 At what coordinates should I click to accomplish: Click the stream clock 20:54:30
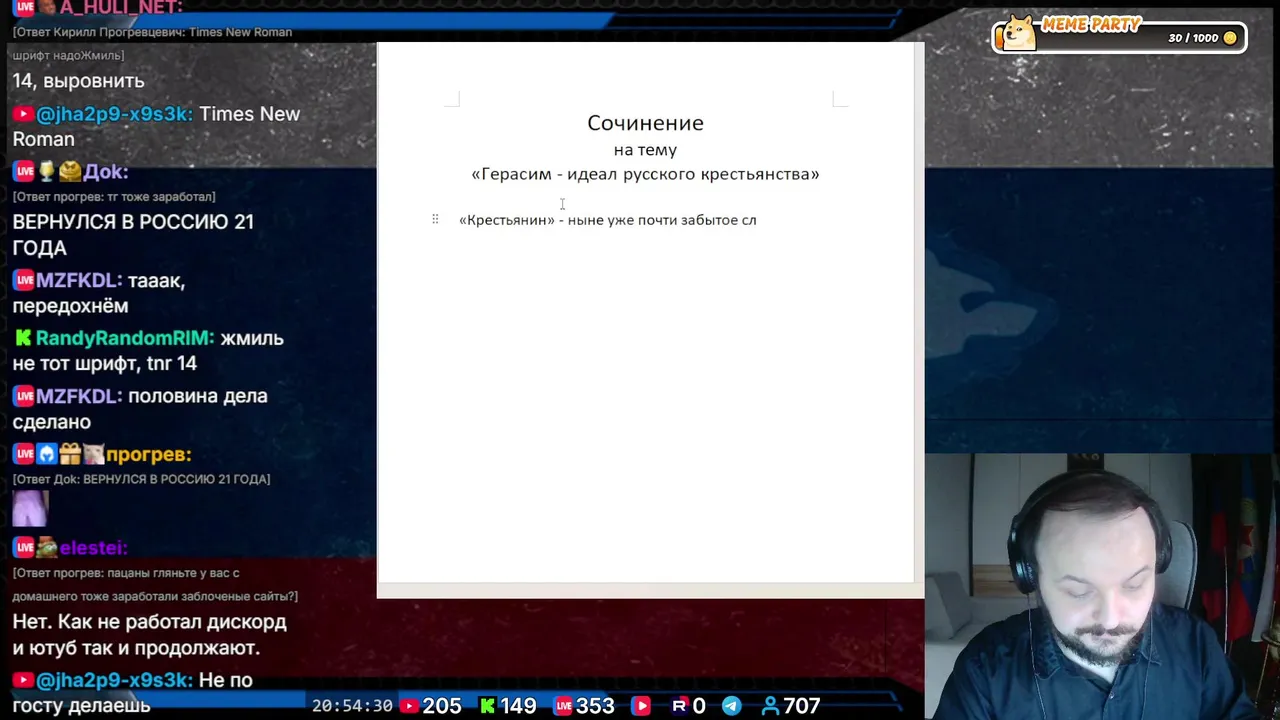pos(352,706)
